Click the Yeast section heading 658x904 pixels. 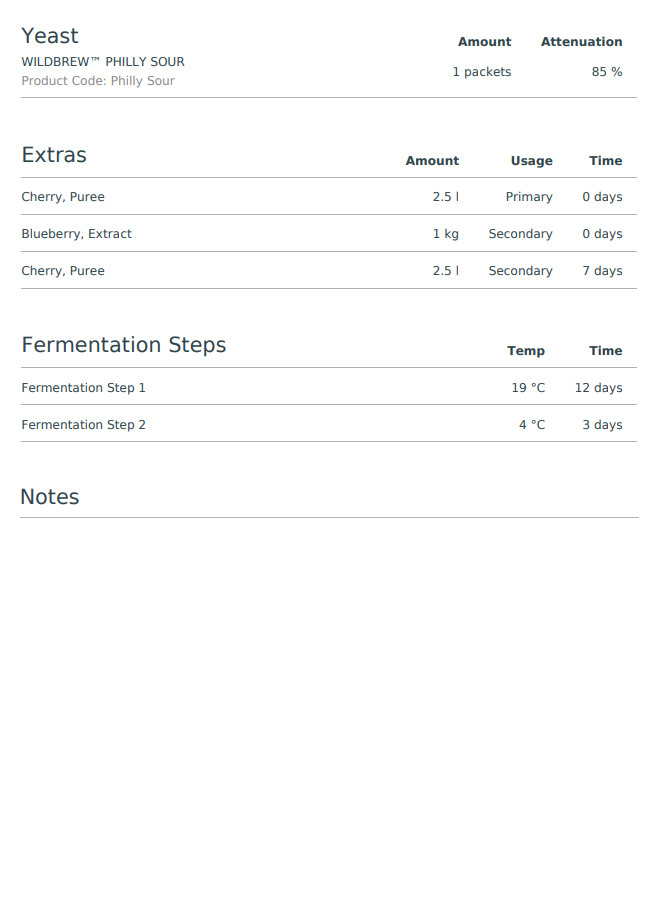[50, 36]
